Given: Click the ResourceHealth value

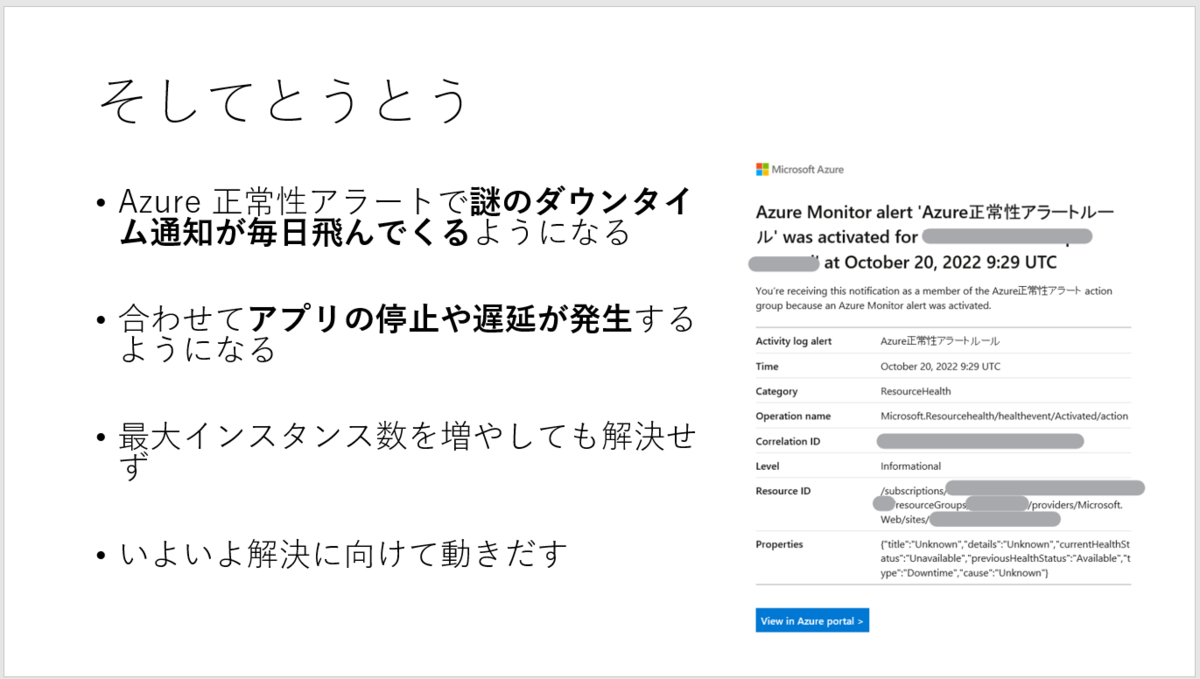Looking at the screenshot, I should 915,391.
